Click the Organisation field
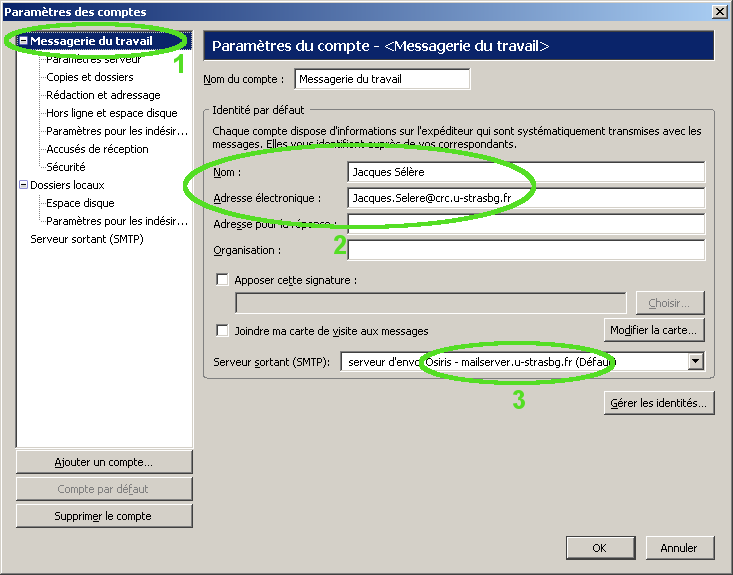This screenshot has height=575, width=733. click(526, 250)
